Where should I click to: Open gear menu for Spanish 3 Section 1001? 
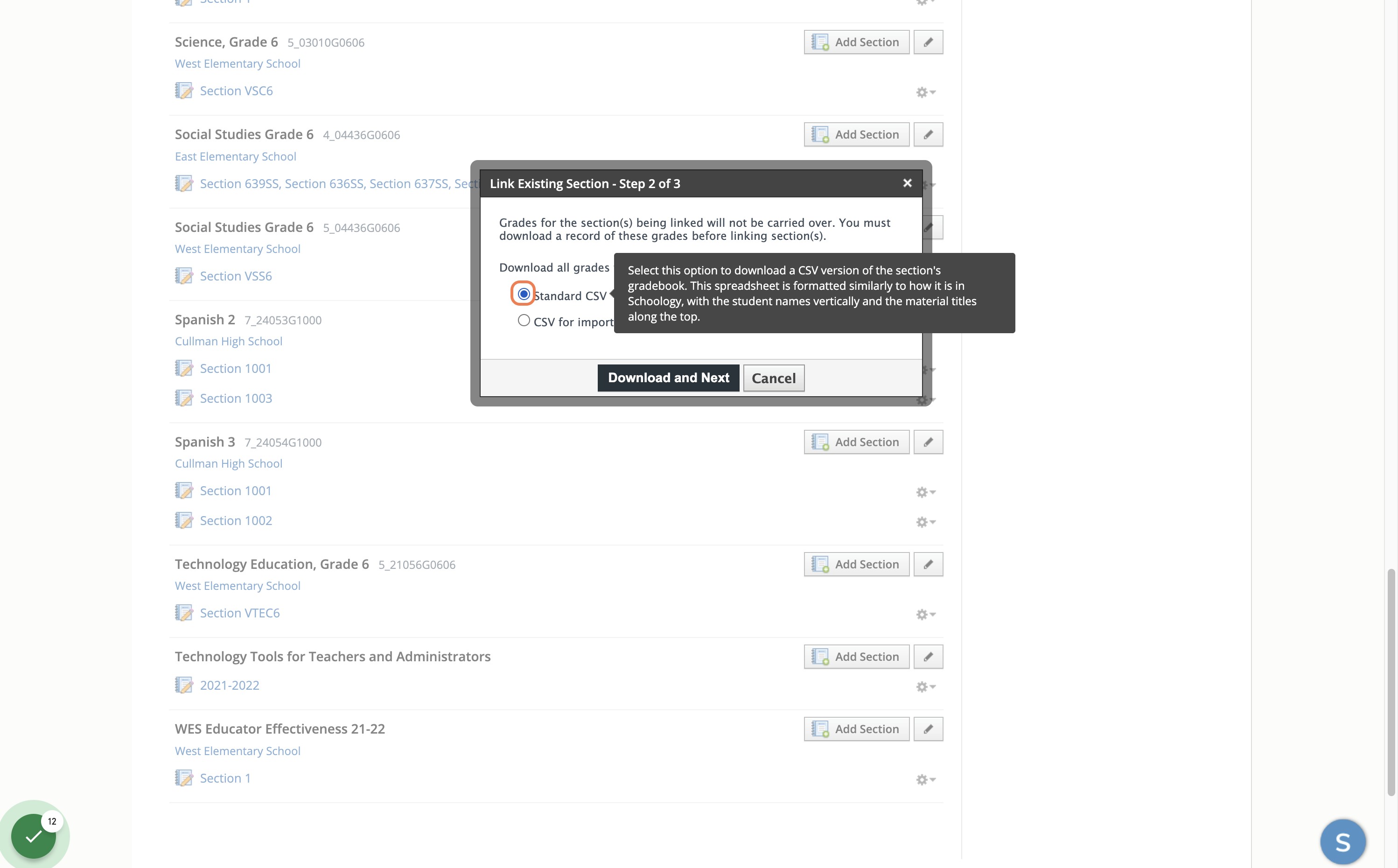pos(926,492)
